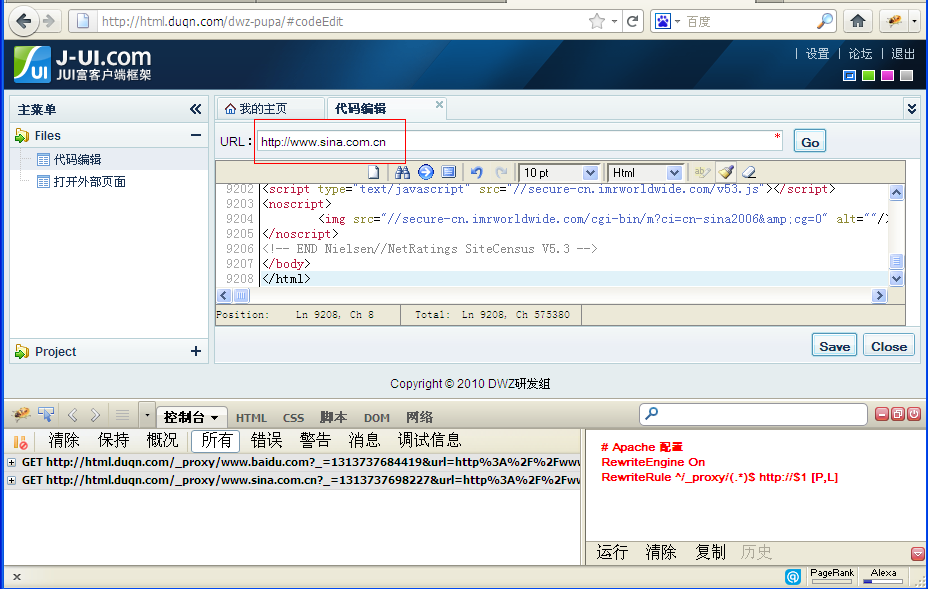Close the 代码编辑 tab
Viewport: 928px width, 589px height.
coord(439,104)
